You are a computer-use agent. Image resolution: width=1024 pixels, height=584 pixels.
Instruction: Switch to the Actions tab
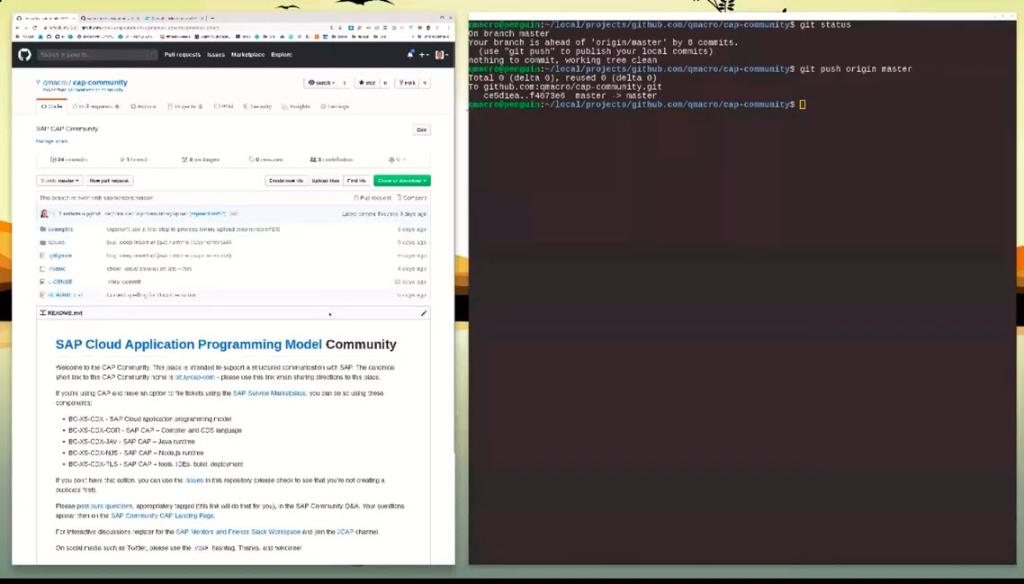[143, 106]
